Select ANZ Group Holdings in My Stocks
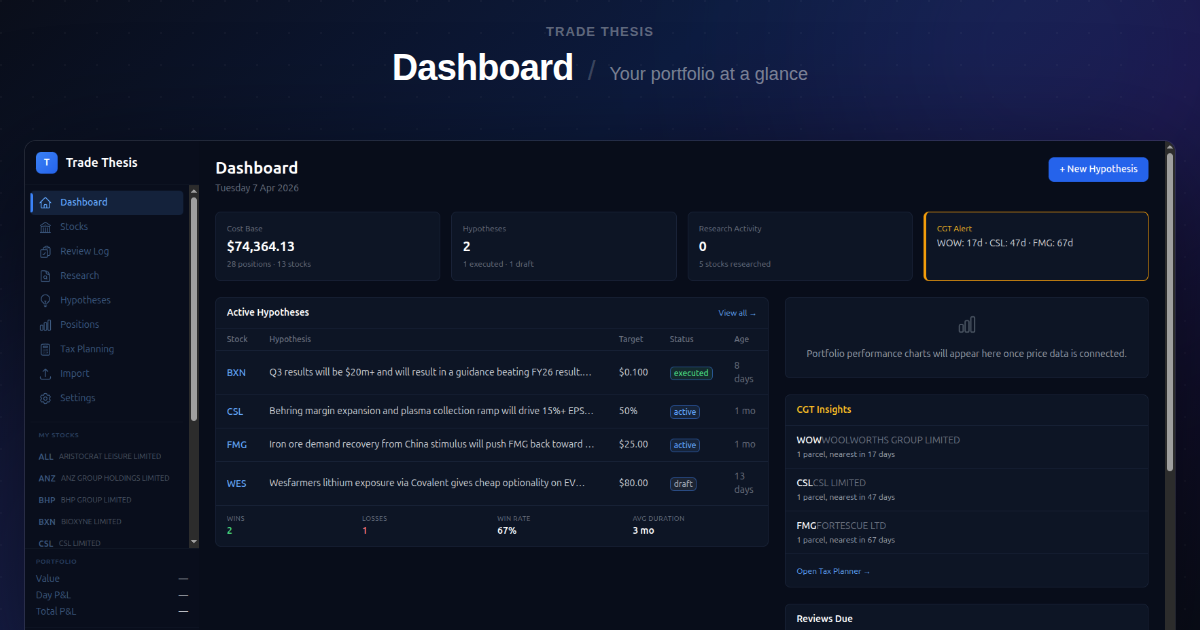 (107, 478)
